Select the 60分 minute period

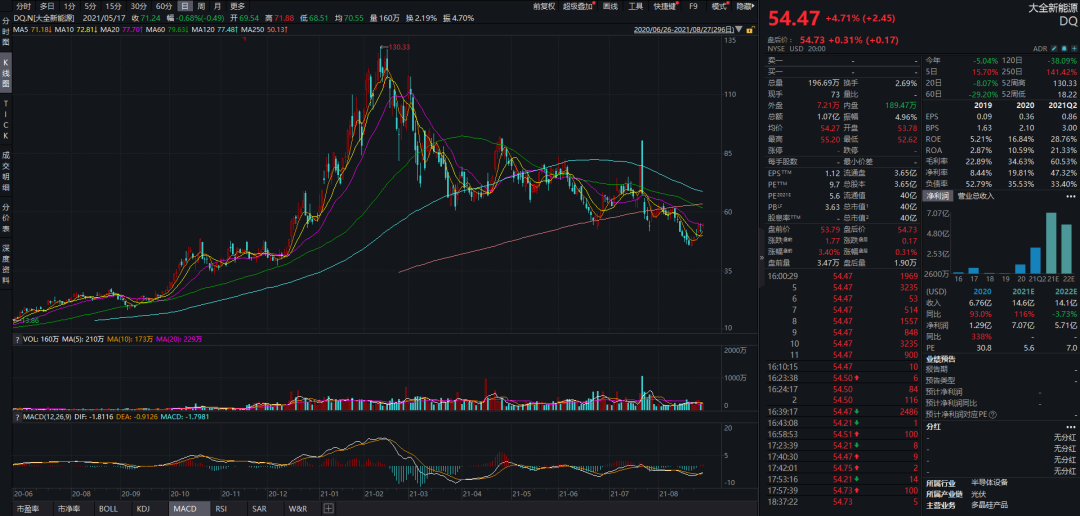point(164,6)
